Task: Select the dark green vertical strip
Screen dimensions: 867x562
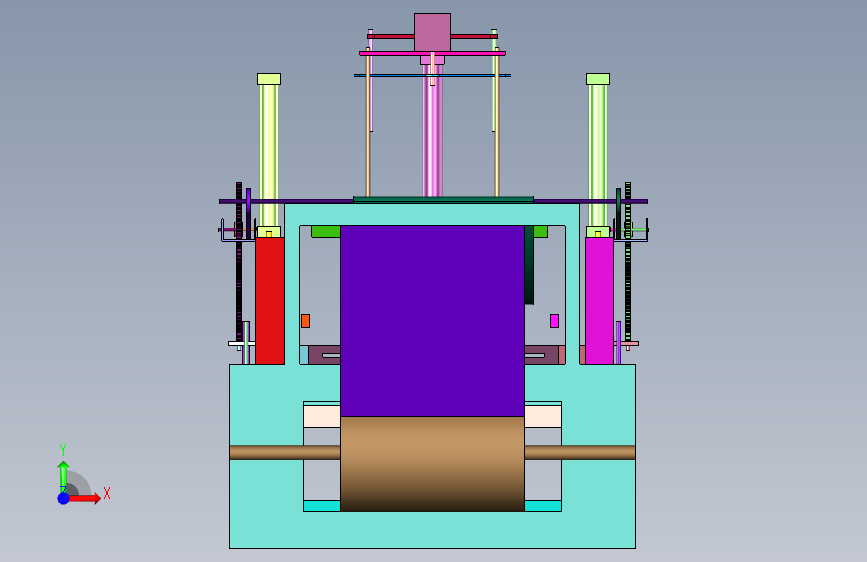Action: pos(529,264)
